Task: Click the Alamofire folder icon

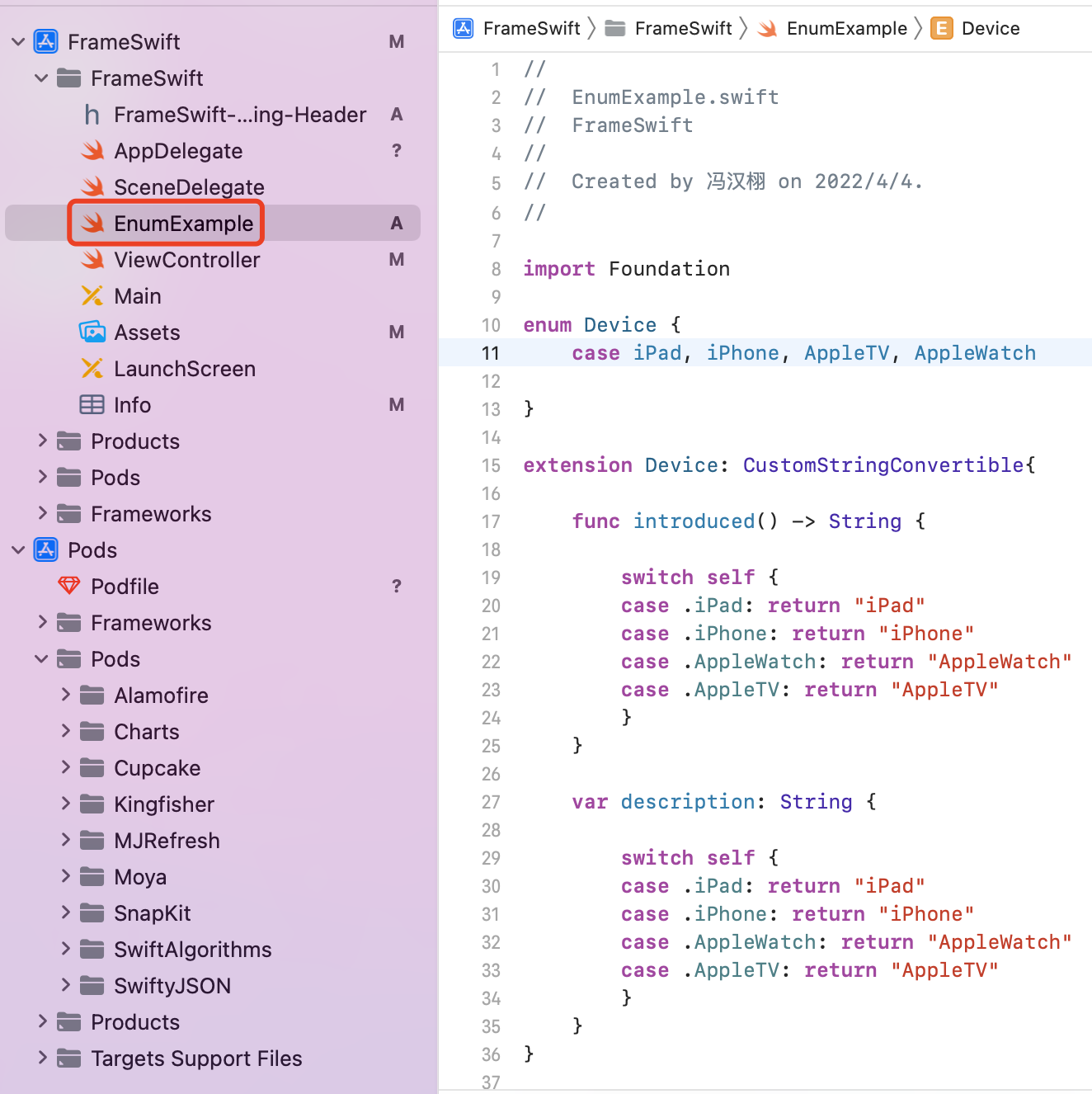Action: click(x=92, y=695)
